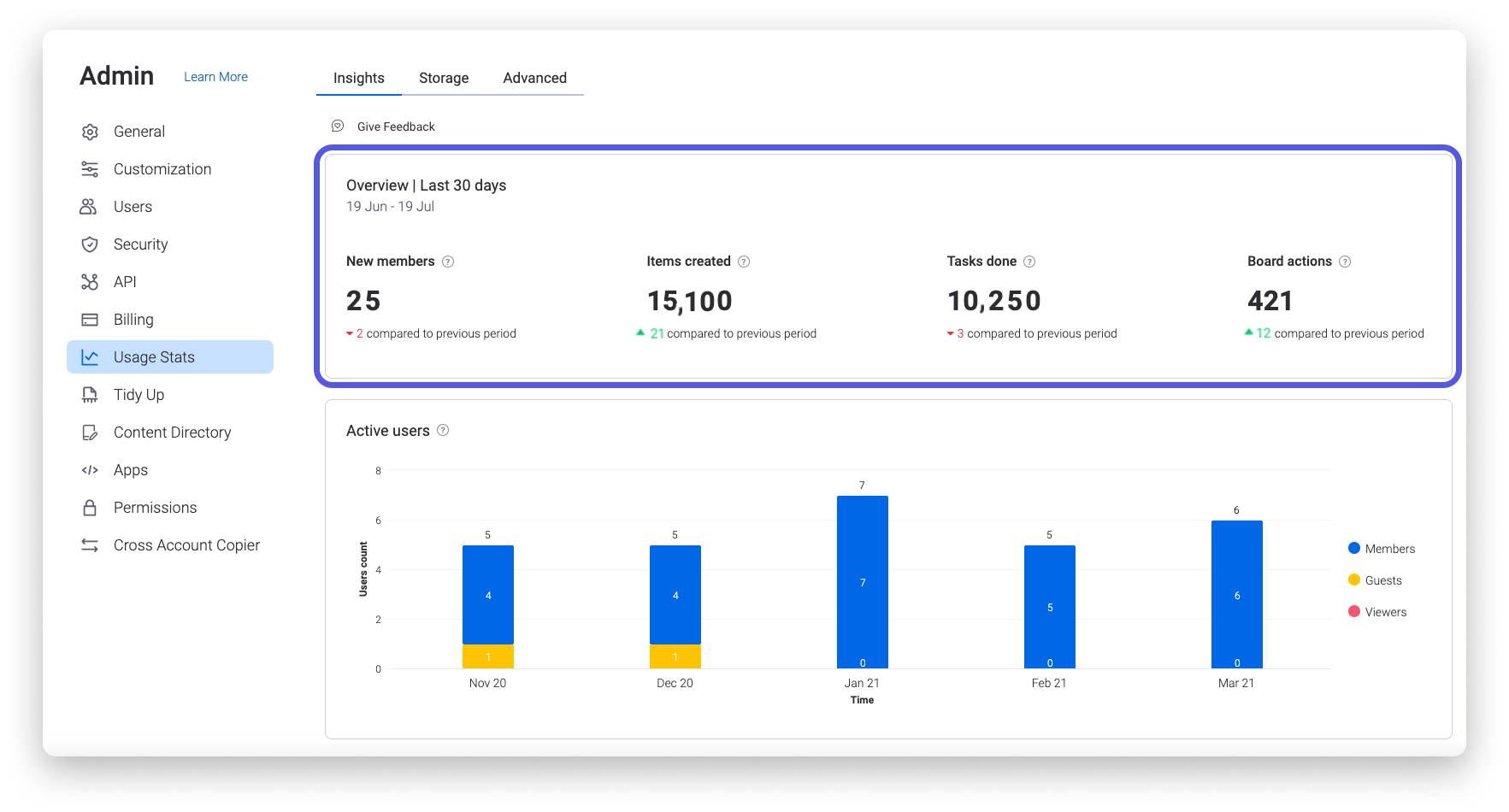Toggle Members series in chart legend

click(1382, 549)
